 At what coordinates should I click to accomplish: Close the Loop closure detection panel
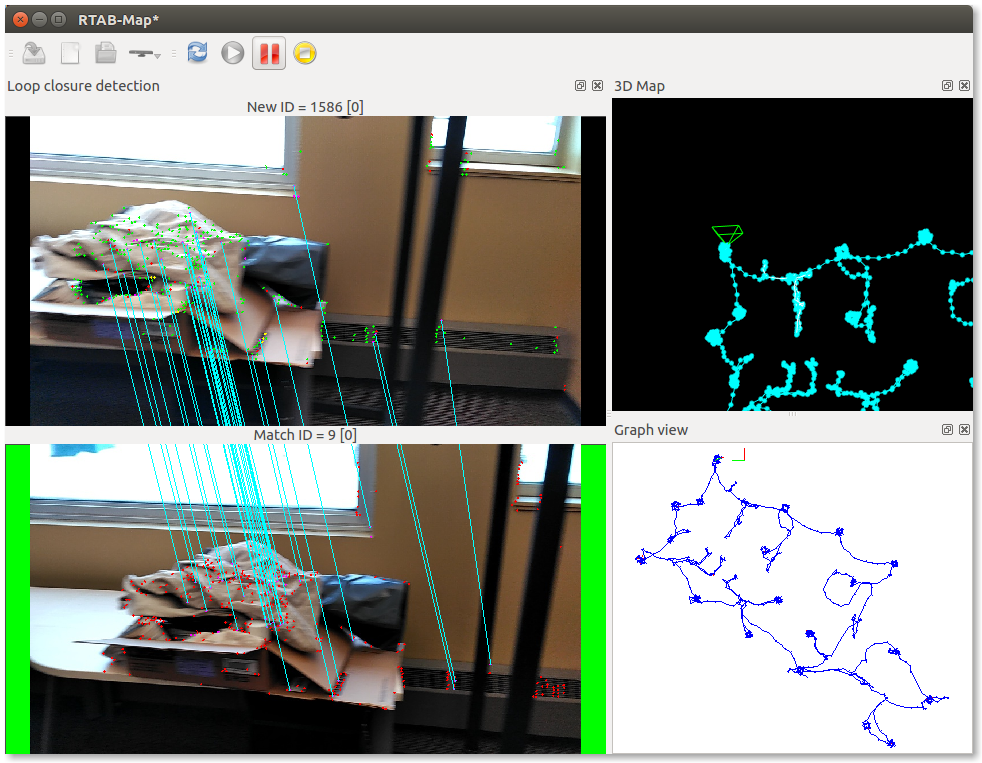[x=597, y=86]
